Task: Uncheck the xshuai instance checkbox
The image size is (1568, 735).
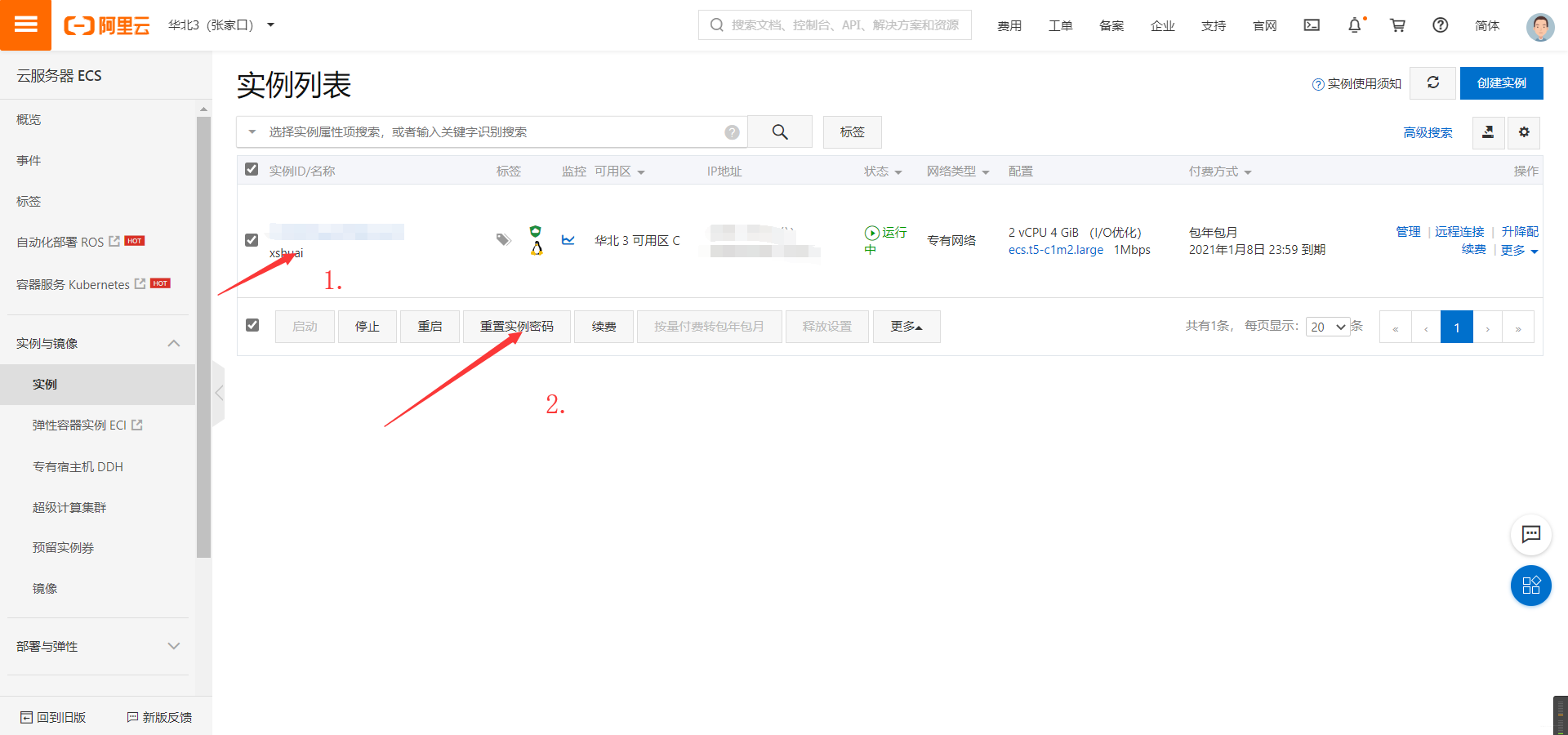Action: click(252, 240)
